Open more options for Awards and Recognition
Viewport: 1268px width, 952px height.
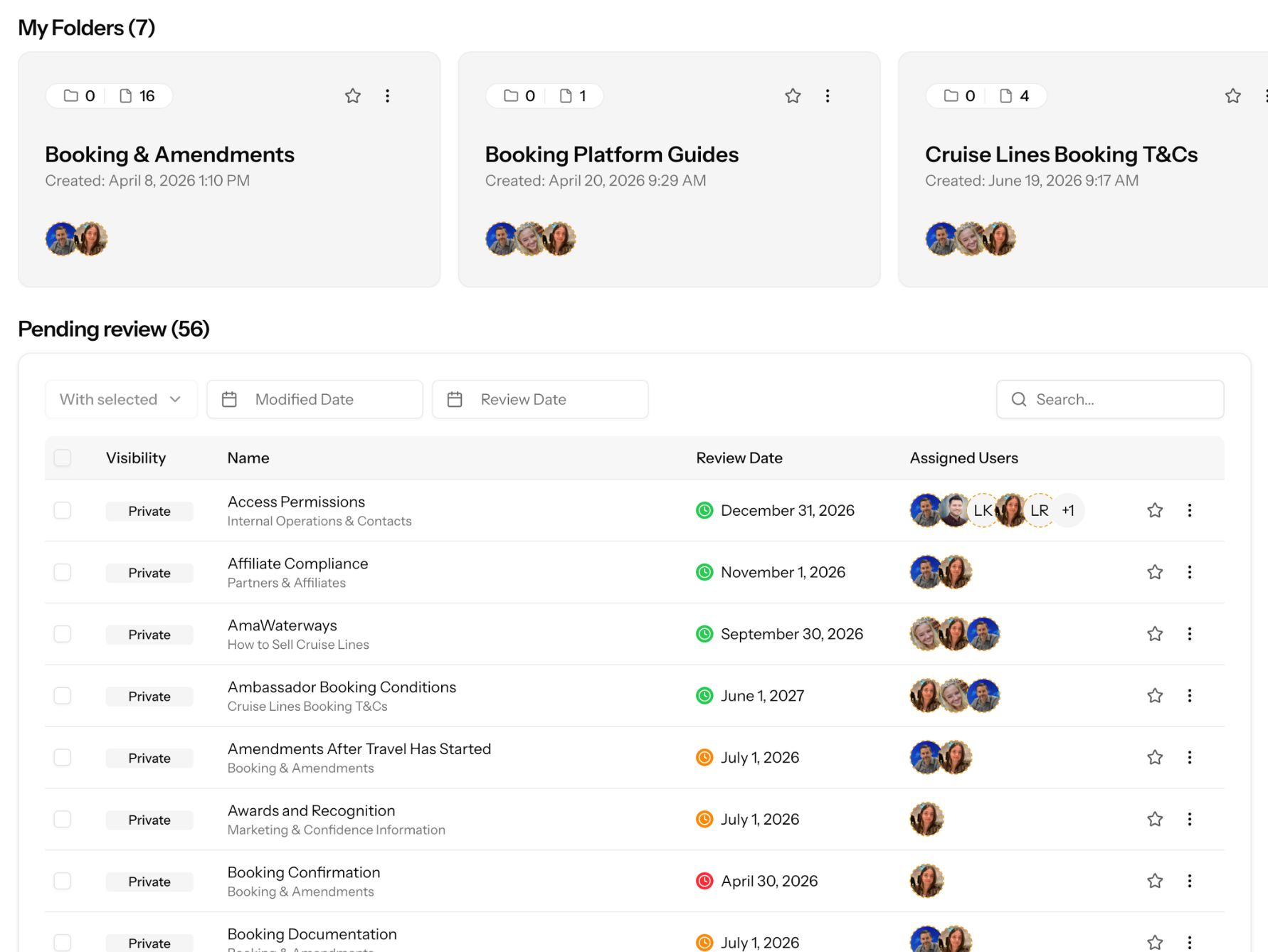(1189, 819)
